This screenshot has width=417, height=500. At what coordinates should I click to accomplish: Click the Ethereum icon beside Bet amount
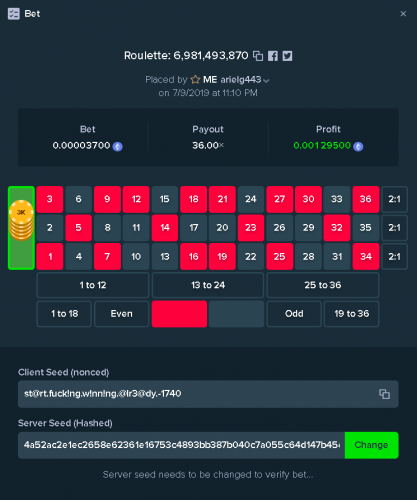click(117, 146)
